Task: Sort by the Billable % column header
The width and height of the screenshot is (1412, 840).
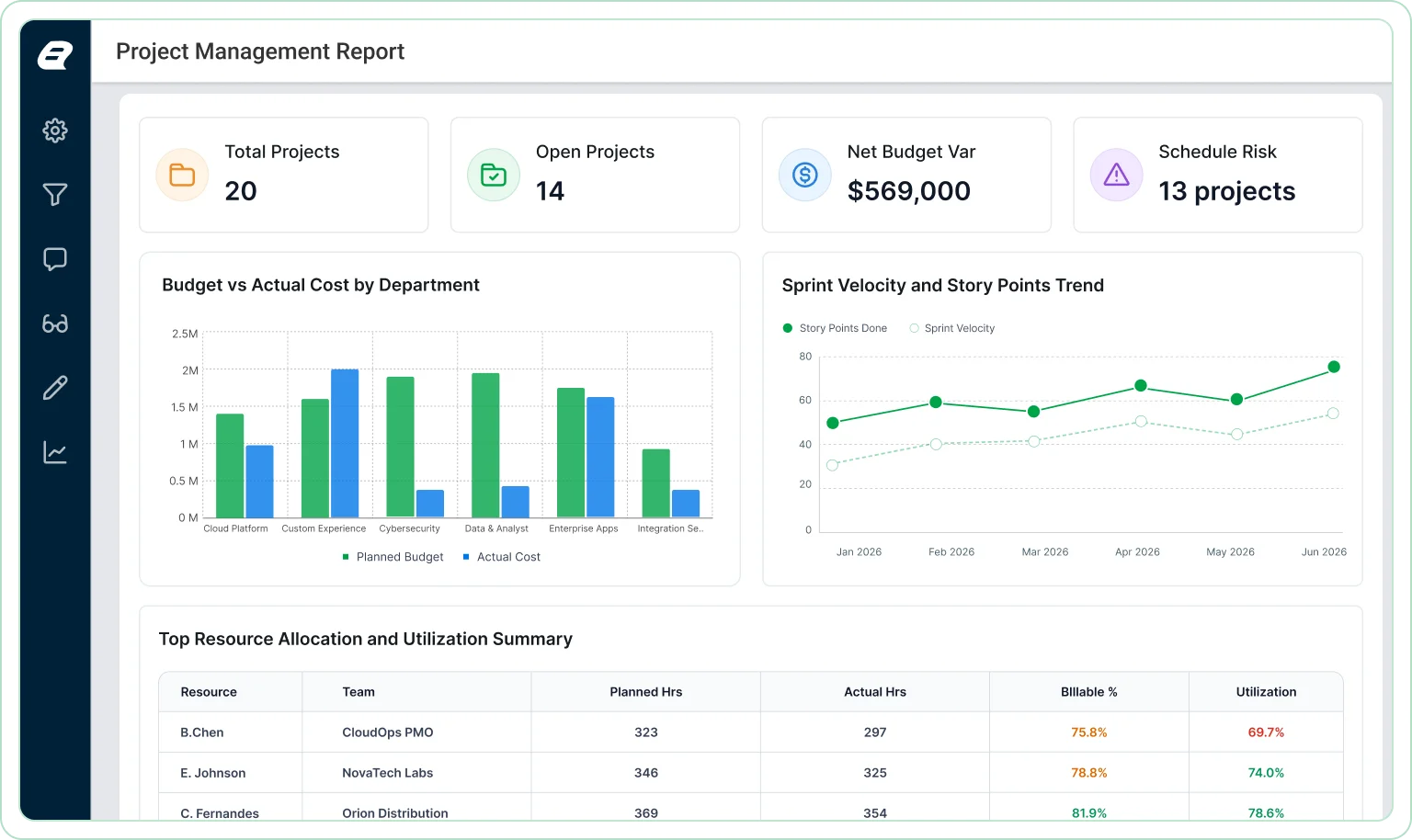Action: [1089, 692]
